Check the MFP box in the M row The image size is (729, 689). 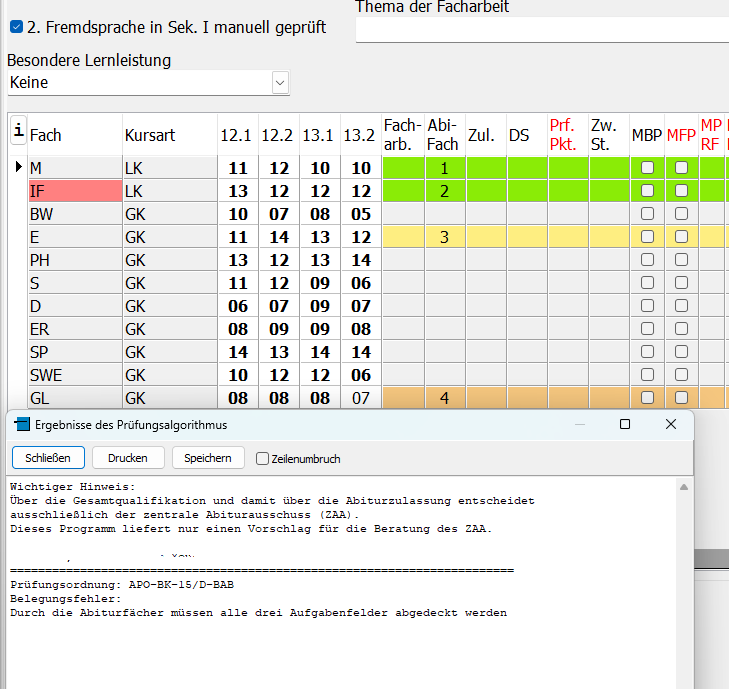coord(681,167)
